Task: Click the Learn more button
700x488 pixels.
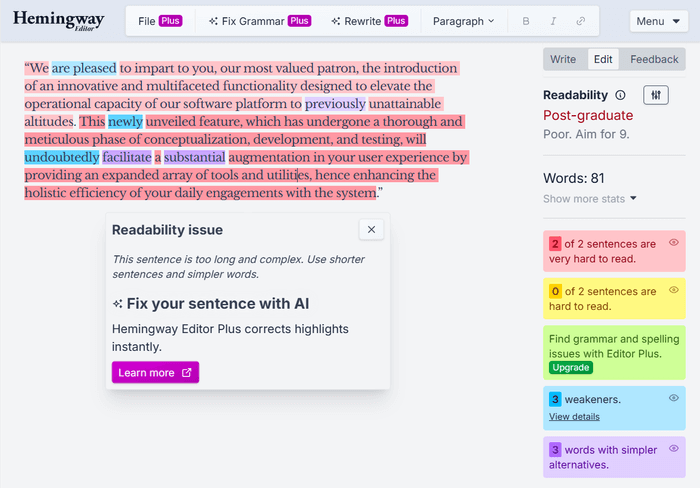Action: pyautogui.click(x=155, y=372)
